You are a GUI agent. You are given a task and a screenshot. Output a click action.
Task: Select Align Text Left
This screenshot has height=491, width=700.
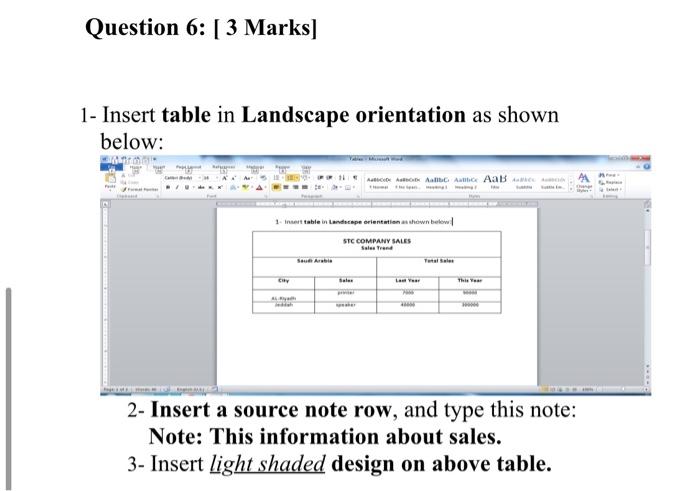[275, 187]
